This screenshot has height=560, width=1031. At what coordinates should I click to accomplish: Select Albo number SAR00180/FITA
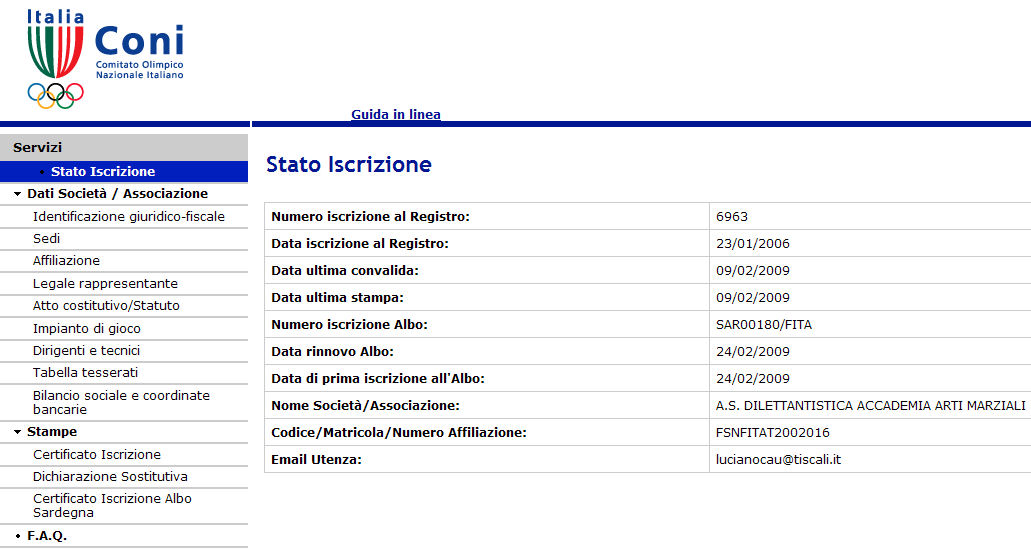(x=764, y=325)
